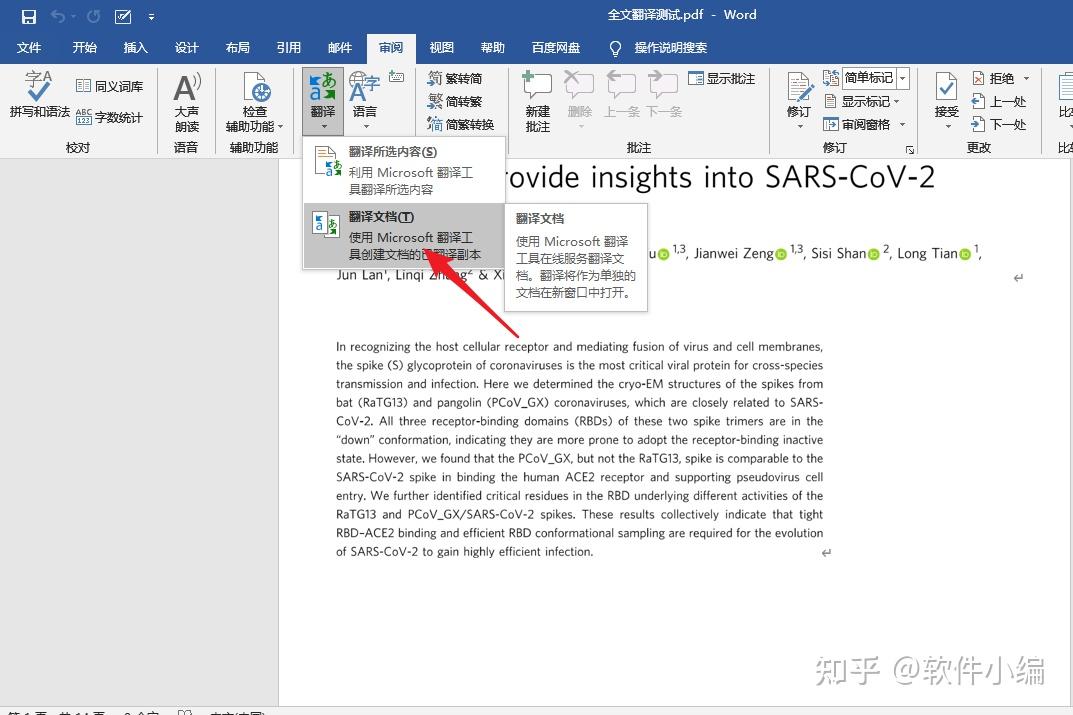
Task: Open the 简单标记 display mode dropdown
Action: click(903, 78)
